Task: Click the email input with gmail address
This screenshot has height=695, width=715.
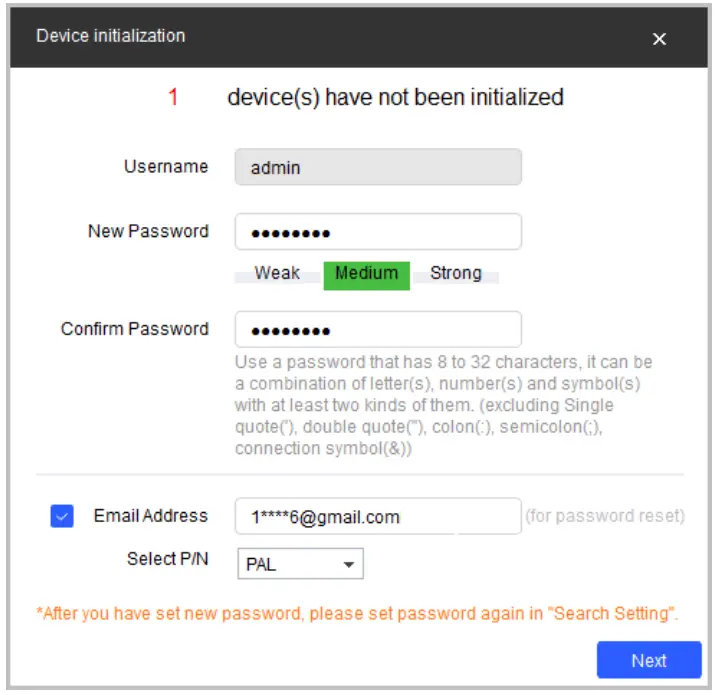Action: tap(378, 517)
